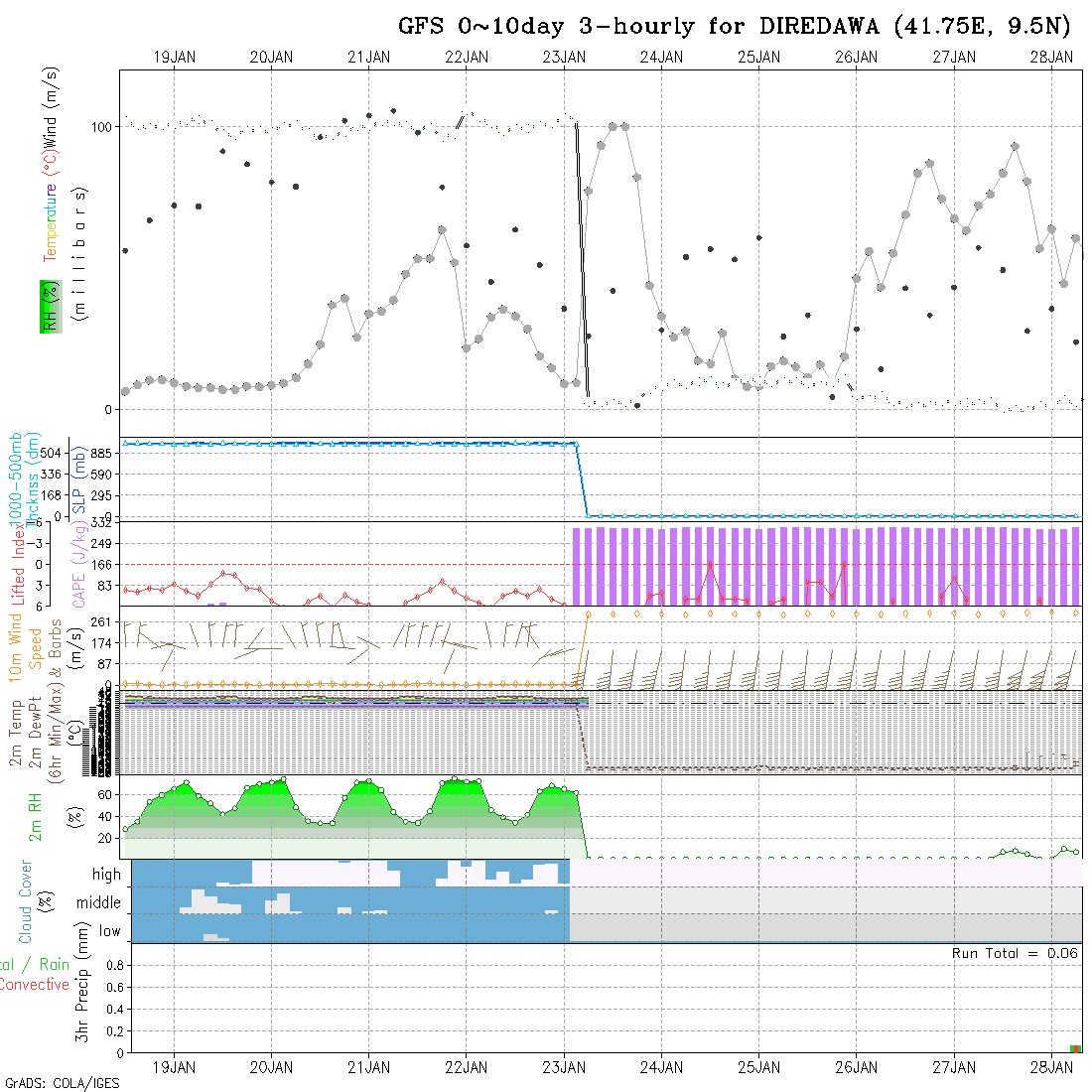
Task: Select the 23JAN date marker on top axis
Action: coord(564,58)
